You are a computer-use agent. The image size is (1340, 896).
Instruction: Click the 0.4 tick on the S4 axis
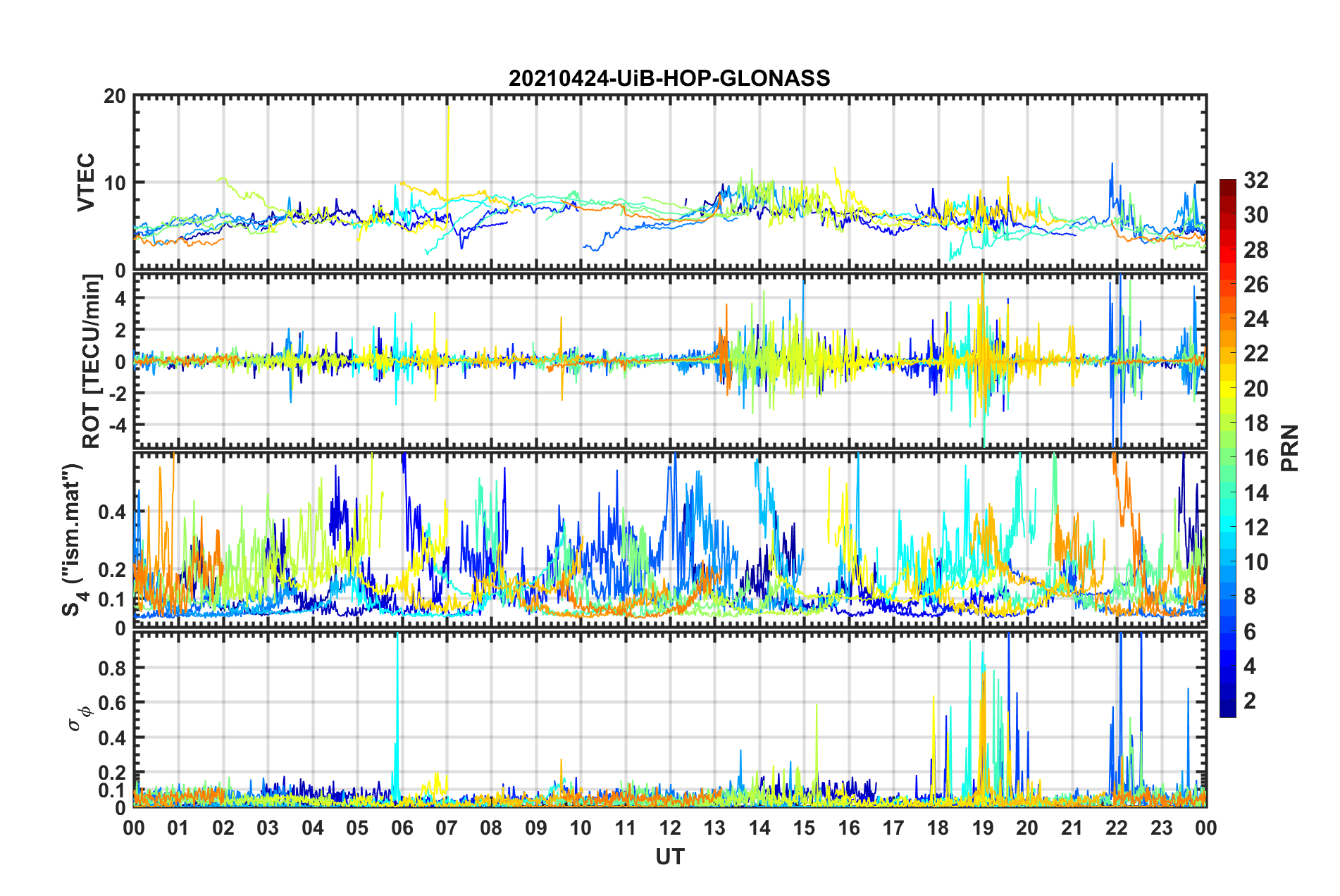112,511
